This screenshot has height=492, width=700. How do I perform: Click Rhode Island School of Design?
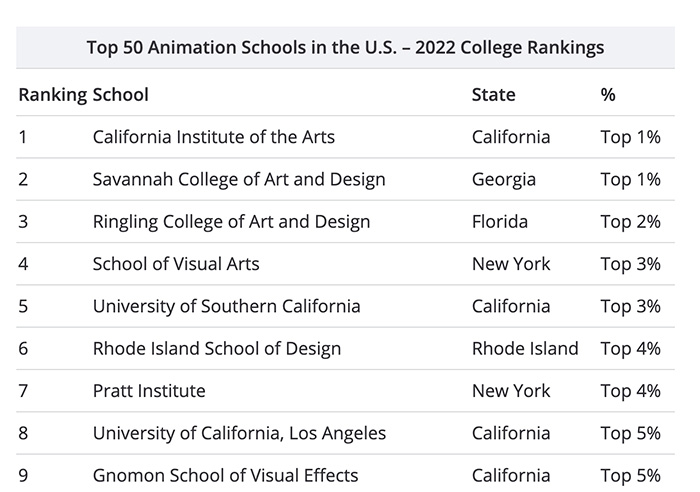[216, 349]
